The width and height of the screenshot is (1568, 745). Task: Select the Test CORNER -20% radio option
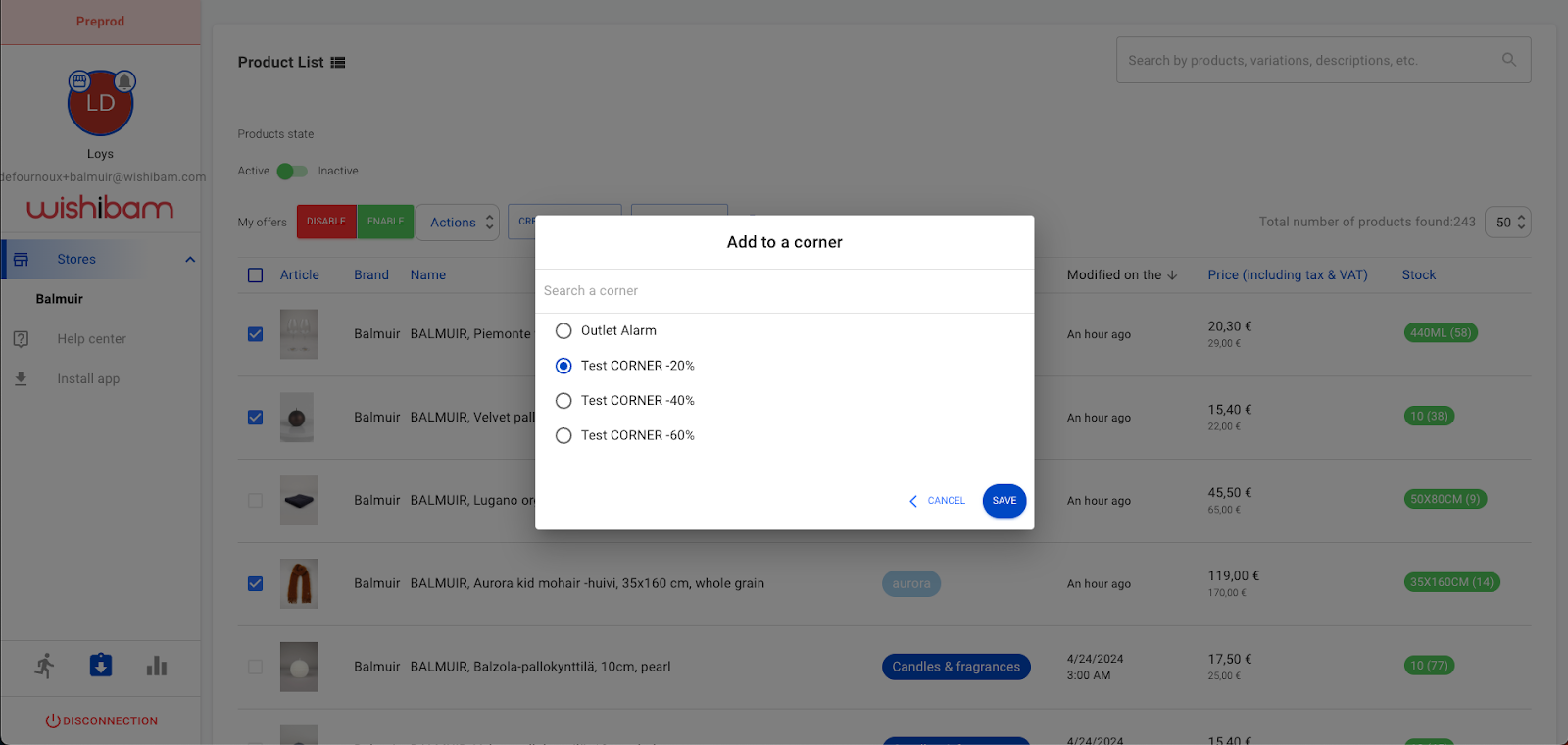click(x=563, y=366)
